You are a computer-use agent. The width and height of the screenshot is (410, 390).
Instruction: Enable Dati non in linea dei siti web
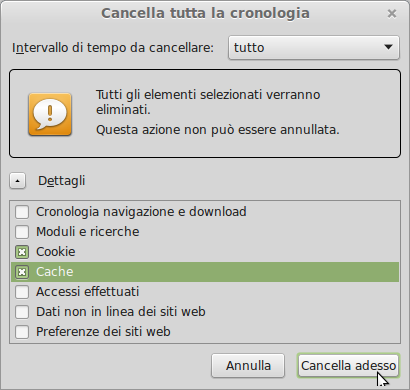[x=22, y=312]
